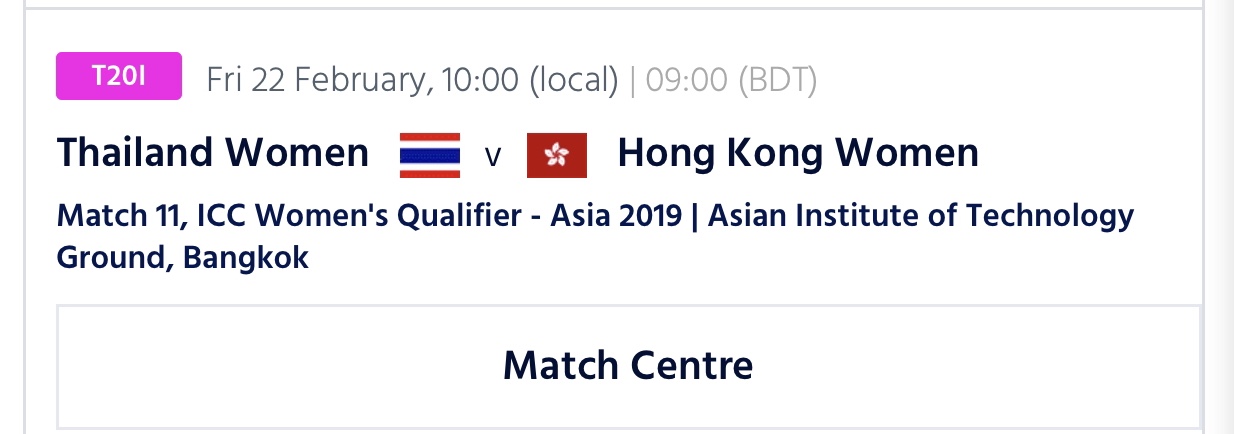
Task: Open the Hong Kong Women team name
Action: [x=798, y=153]
